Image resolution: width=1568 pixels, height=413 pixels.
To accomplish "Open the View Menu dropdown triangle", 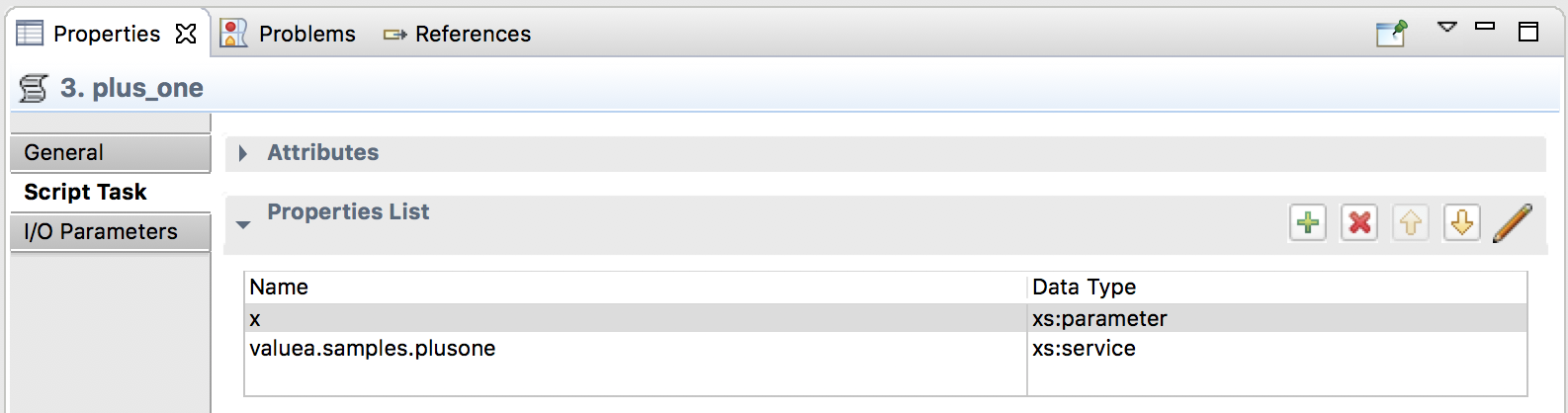I will [1447, 28].
